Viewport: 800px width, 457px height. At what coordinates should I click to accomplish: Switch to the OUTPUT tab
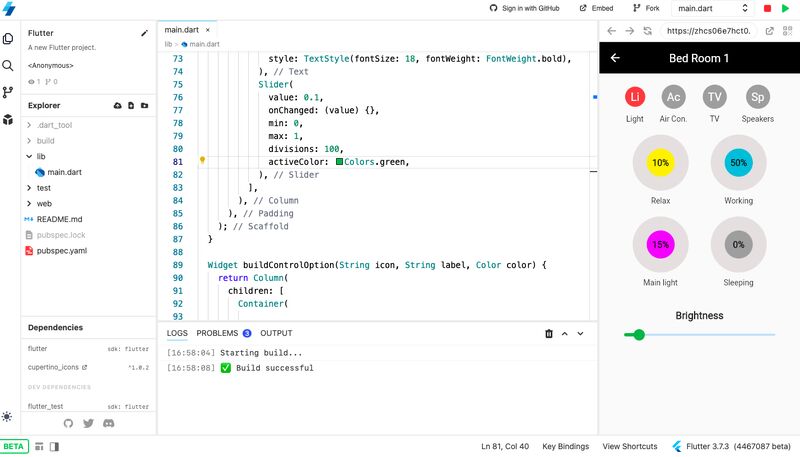(x=276, y=333)
